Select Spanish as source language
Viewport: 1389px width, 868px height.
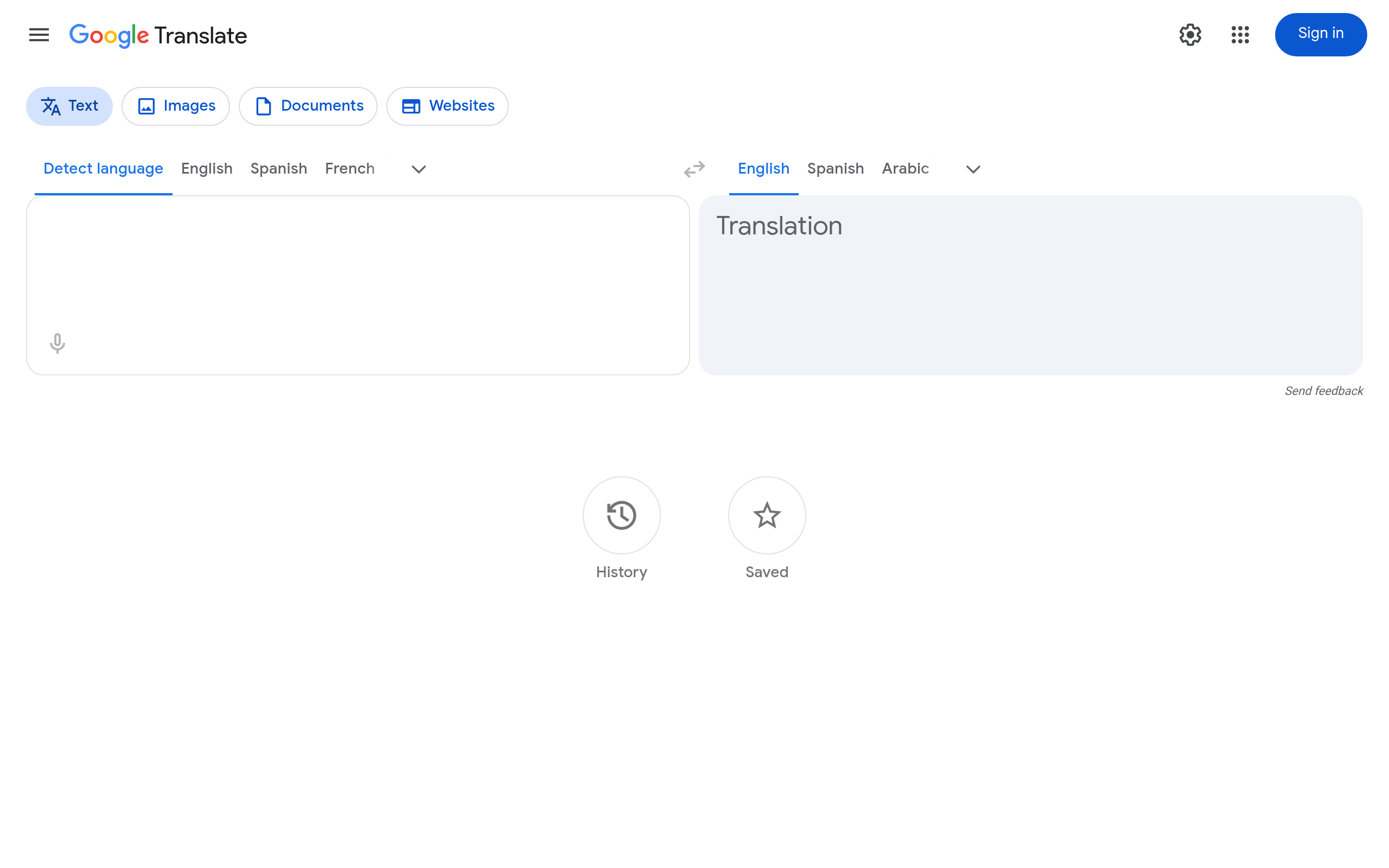click(278, 168)
